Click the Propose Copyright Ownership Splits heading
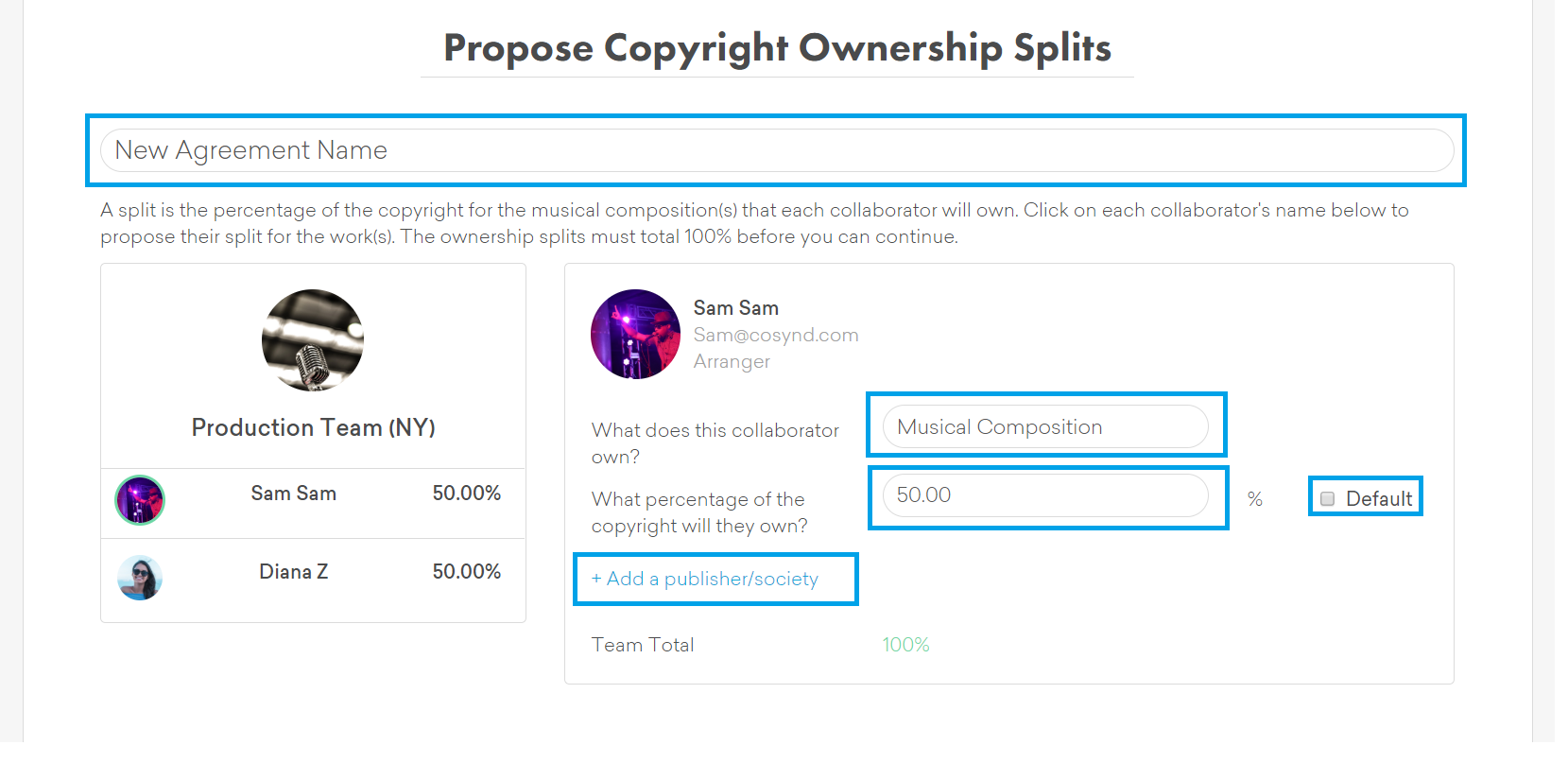The width and height of the screenshot is (1568, 780). [x=777, y=48]
